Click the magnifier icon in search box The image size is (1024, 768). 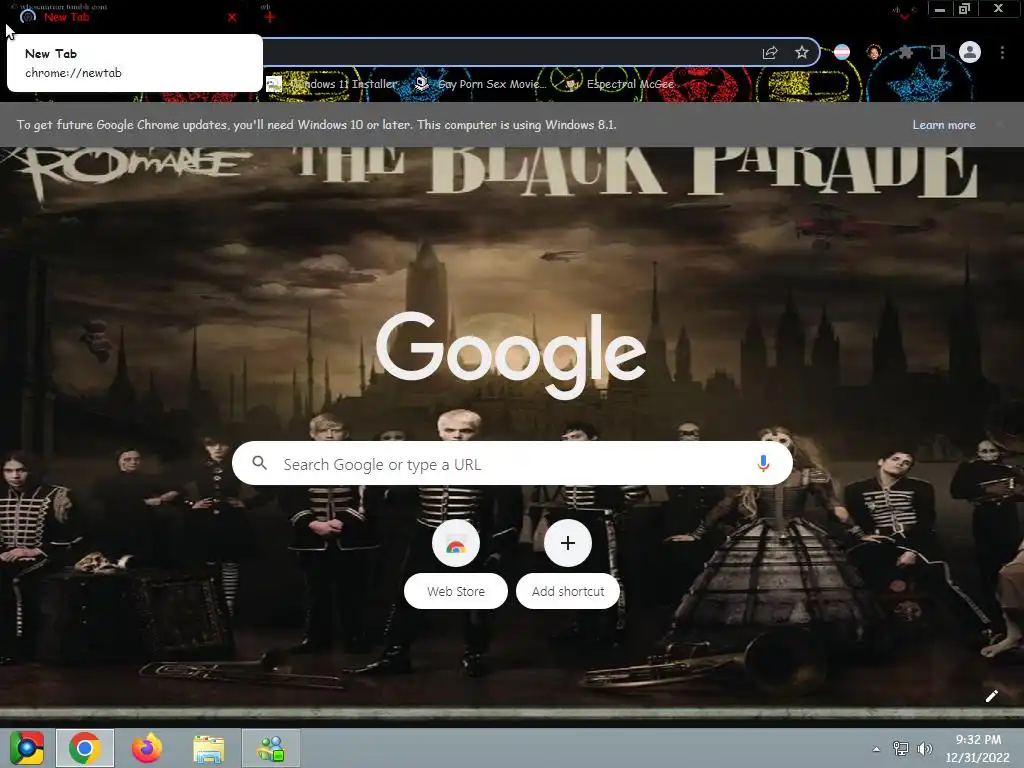coord(259,463)
